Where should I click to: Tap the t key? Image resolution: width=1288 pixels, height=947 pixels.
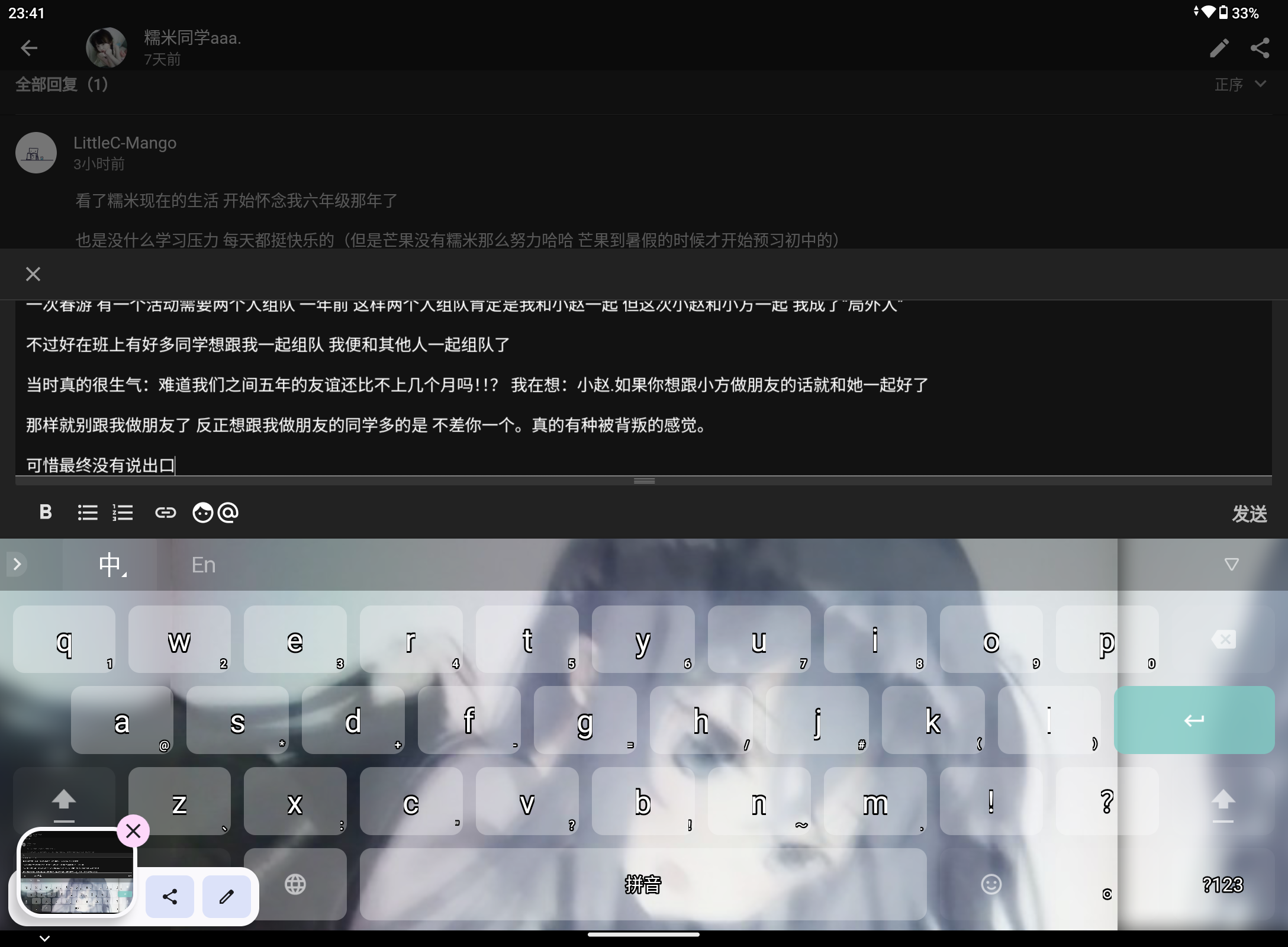click(527, 639)
